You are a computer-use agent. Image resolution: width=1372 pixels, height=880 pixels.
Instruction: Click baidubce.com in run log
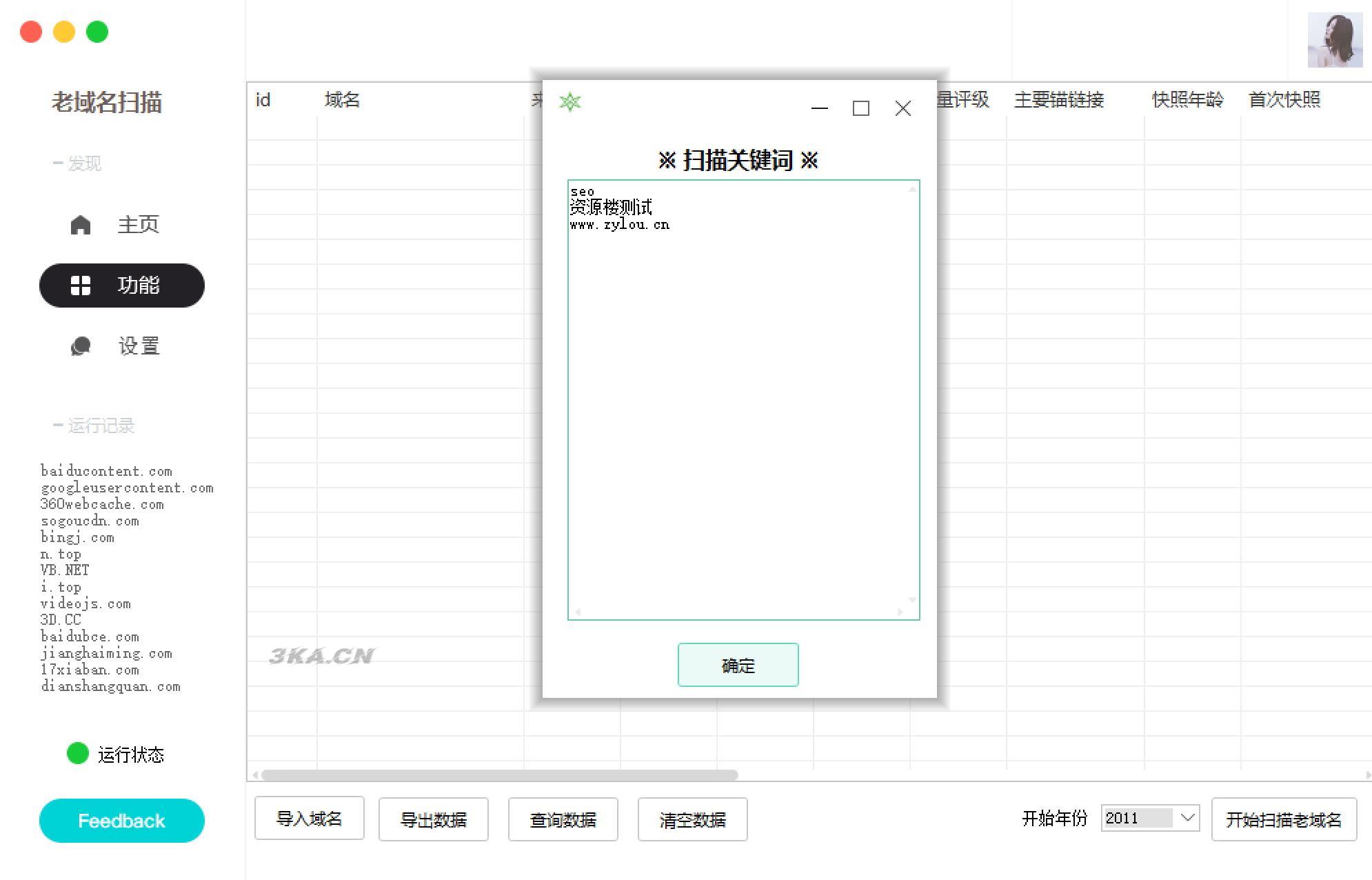[90, 637]
